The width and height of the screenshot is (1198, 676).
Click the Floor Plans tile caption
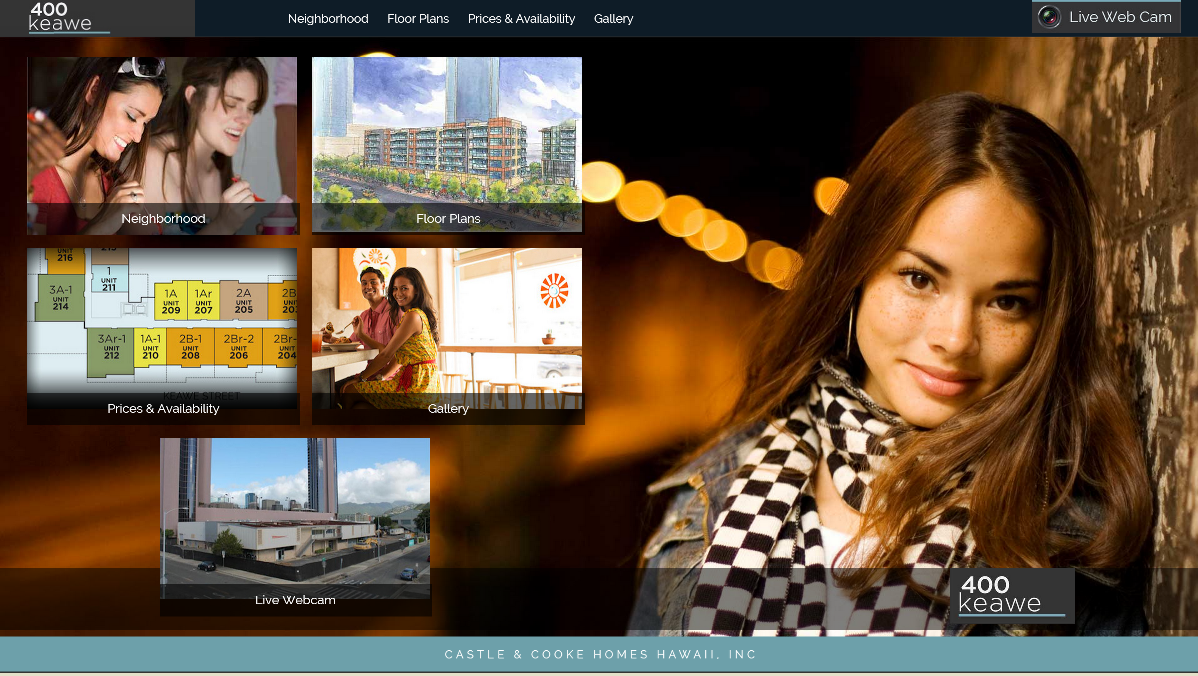pos(448,218)
